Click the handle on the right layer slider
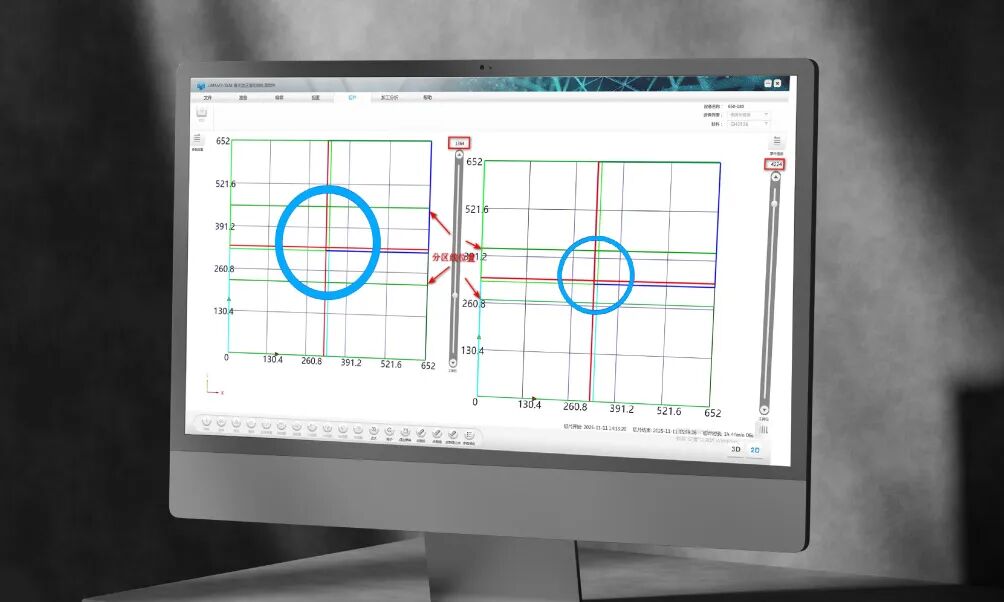 click(774, 204)
